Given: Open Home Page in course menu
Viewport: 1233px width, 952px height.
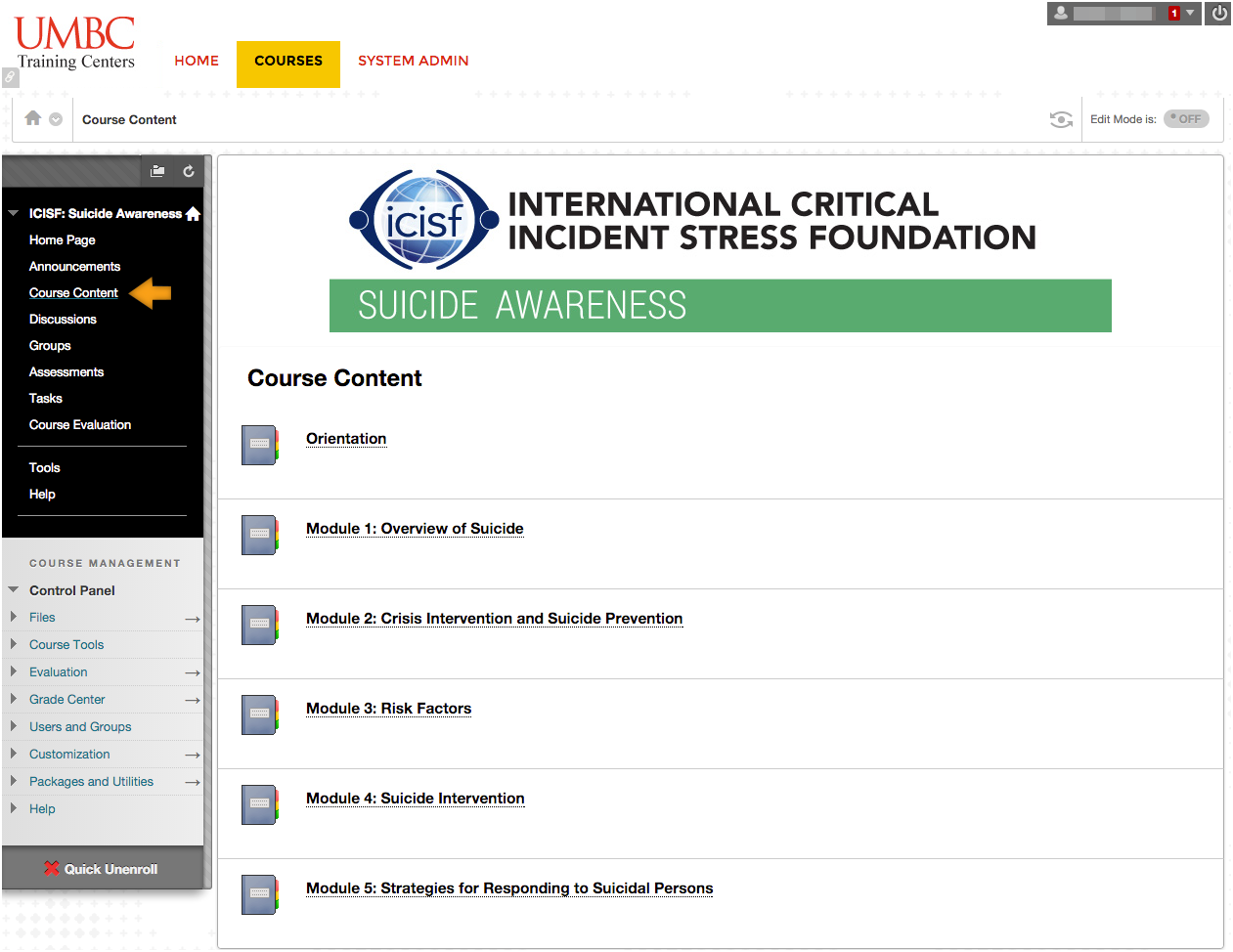Looking at the screenshot, I should coord(63,239).
